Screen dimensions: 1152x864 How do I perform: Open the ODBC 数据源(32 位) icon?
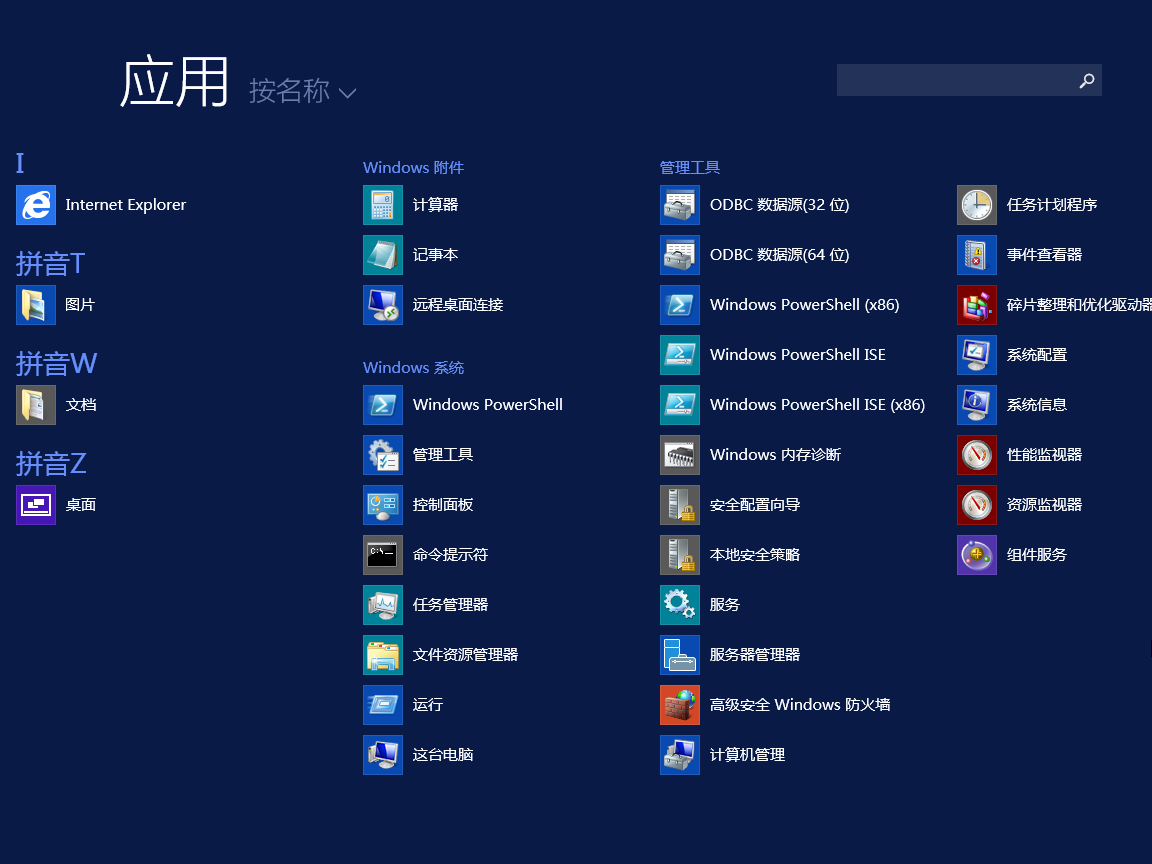click(680, 205)
